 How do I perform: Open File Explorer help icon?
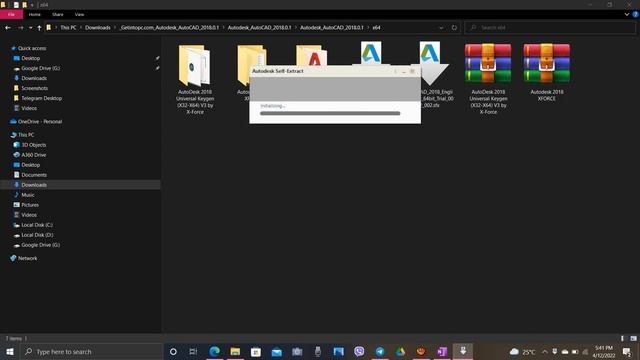click(636, 14)
